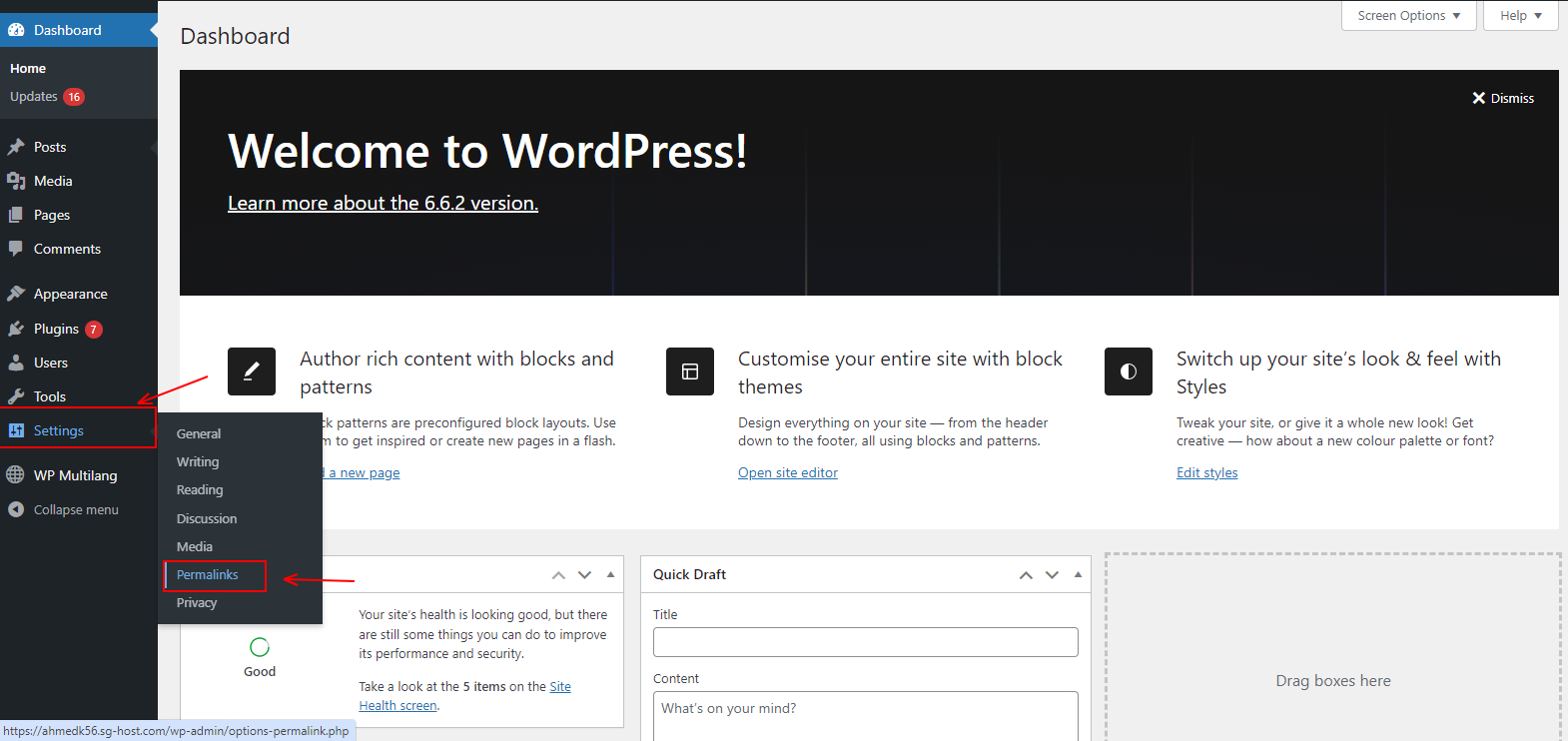
Task: Toggle Site Health panel collapse triangle
Action: 610,575
